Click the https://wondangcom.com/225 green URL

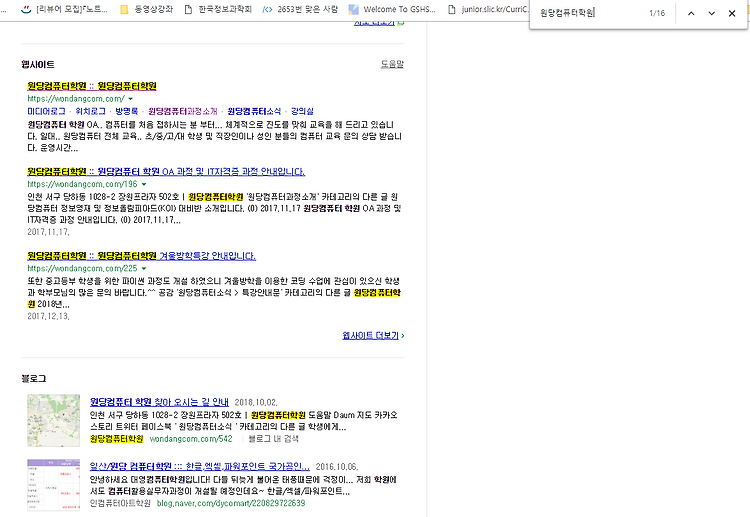(x=82, y=269)
